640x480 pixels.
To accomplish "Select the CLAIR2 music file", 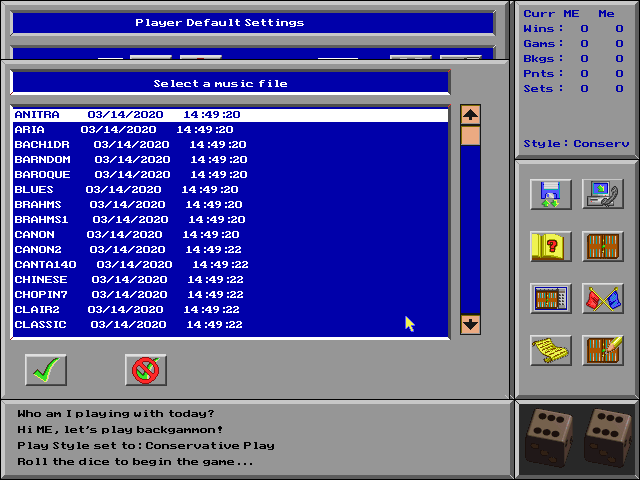I will (x=231, y=310).
